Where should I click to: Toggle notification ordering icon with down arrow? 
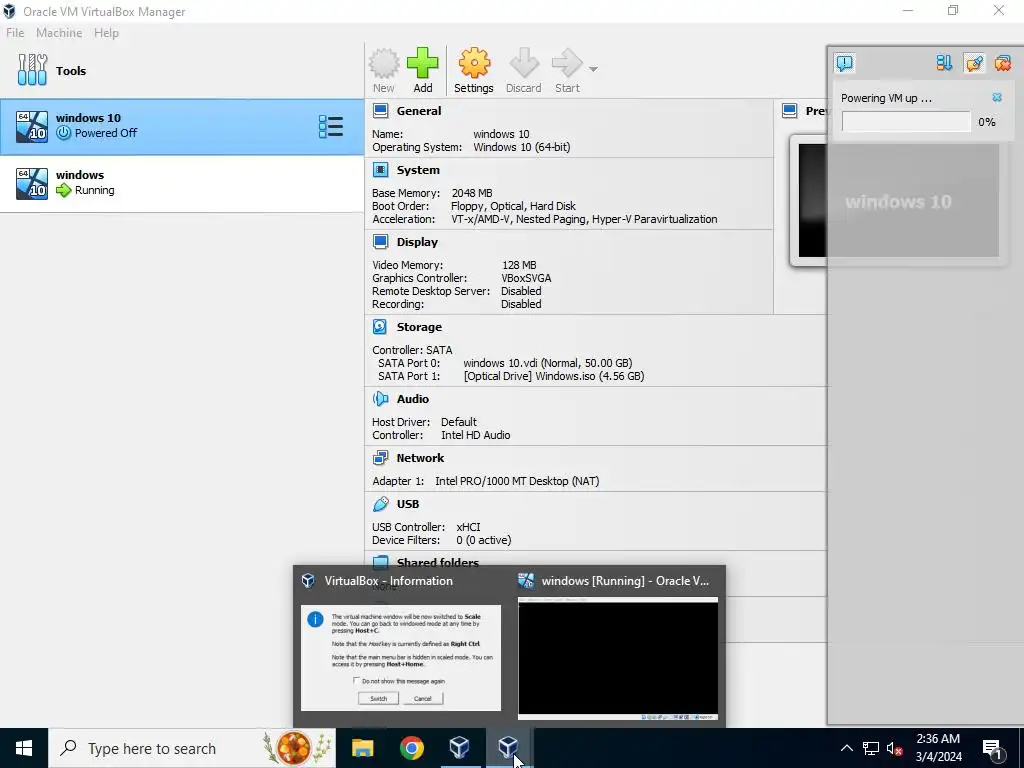[x=944, y=63]
